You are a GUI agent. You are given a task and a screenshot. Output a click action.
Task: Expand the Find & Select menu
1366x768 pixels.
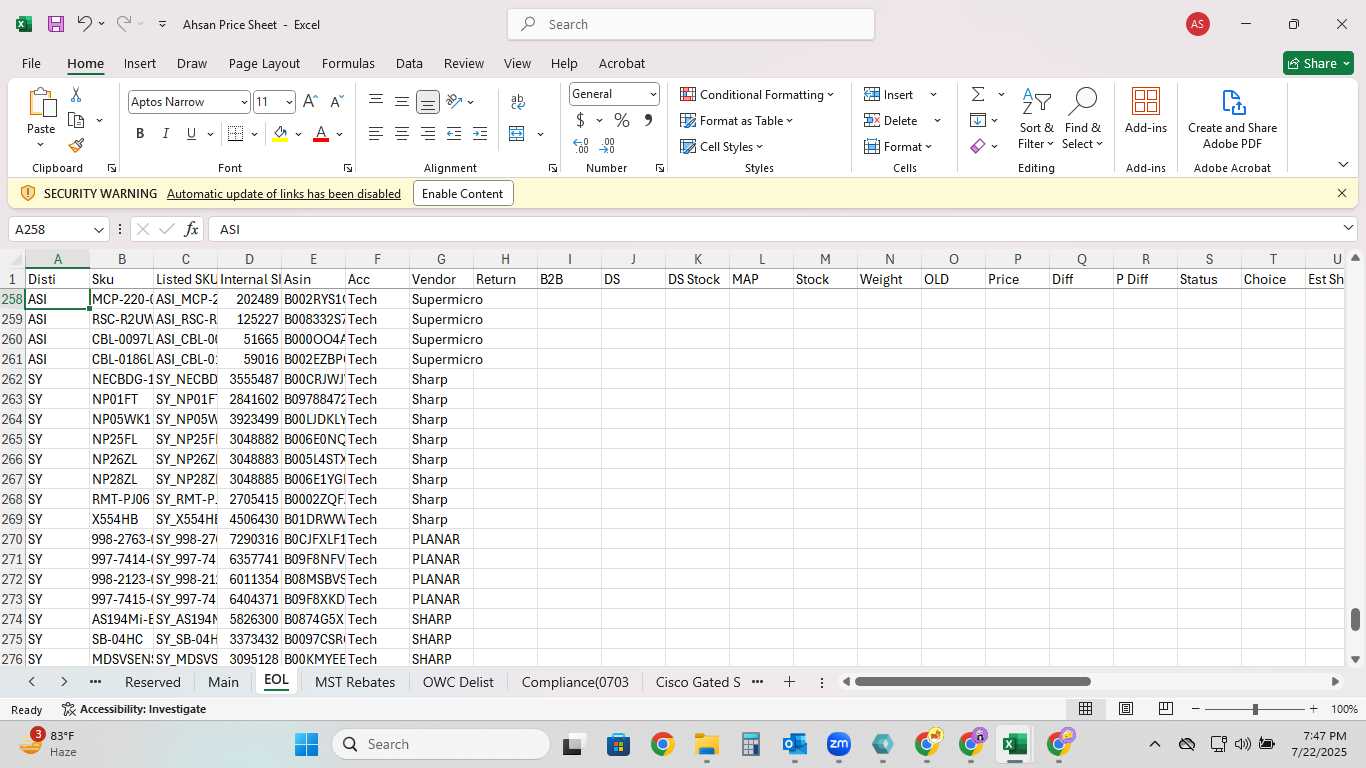tap(1083, 119)
